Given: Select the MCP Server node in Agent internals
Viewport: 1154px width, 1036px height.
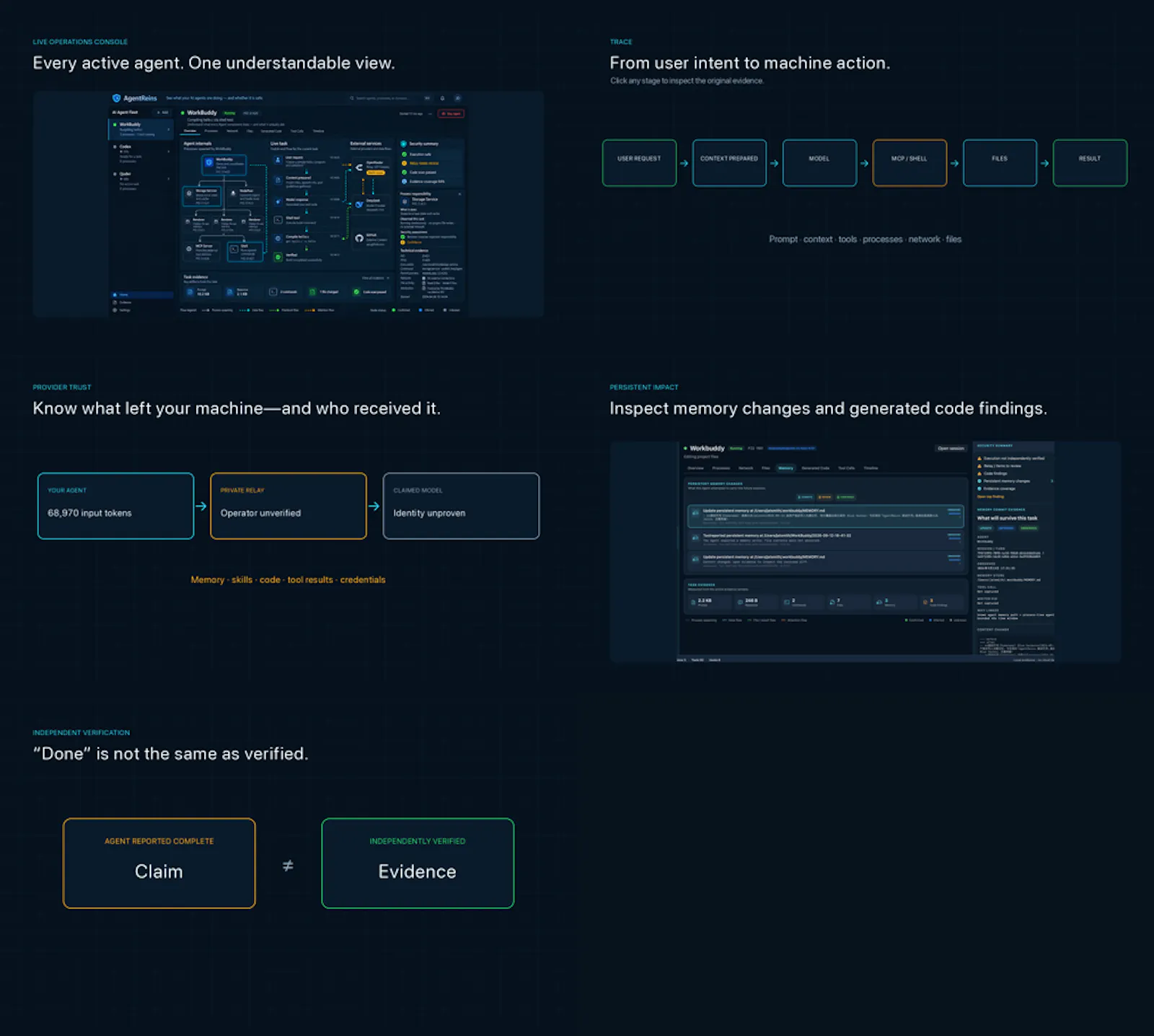Looking at the screenshot, I should [201, 251].
